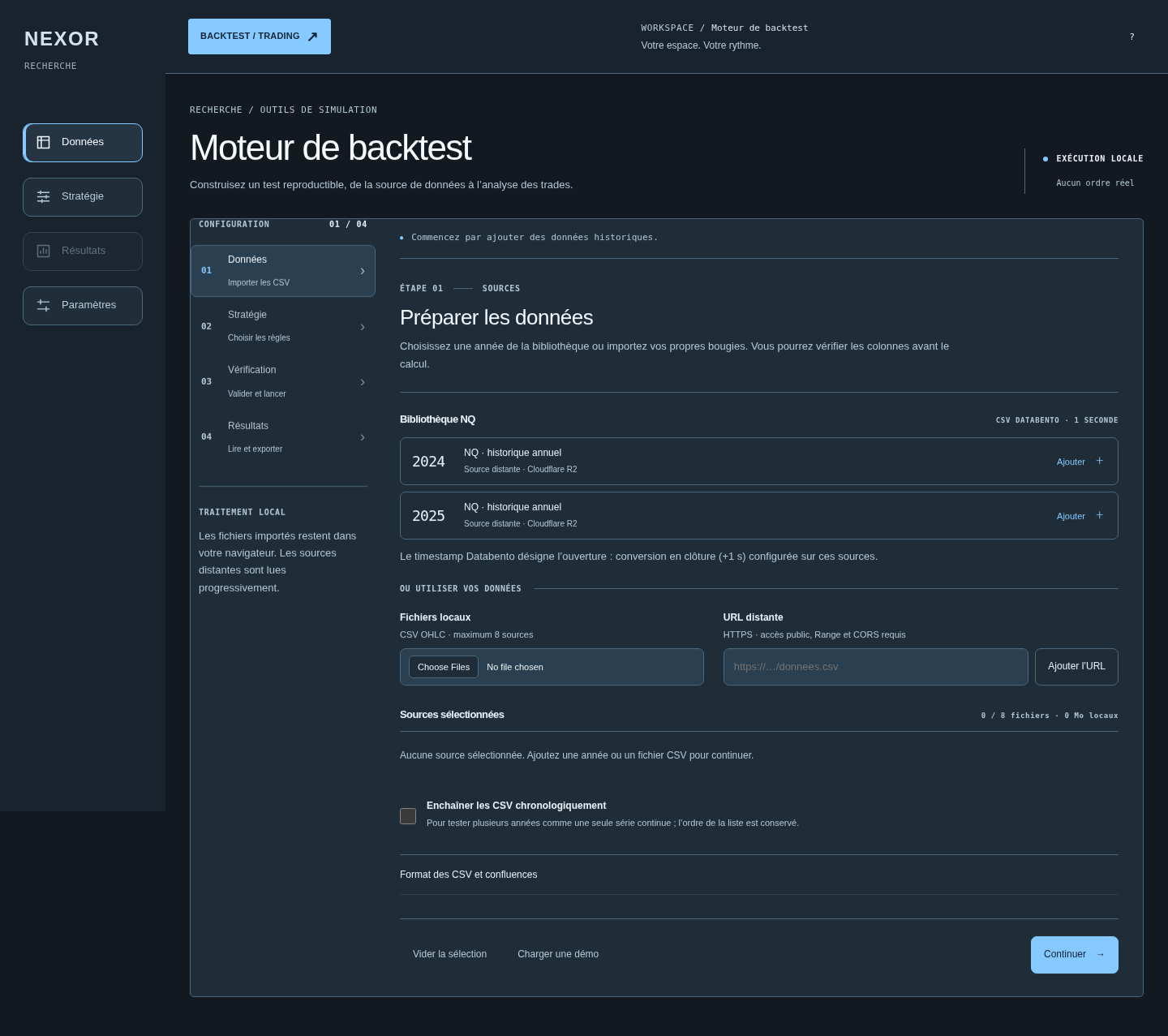Open help via the question mark icon
1168x1036 pixels.
[x=1131, y=37]
